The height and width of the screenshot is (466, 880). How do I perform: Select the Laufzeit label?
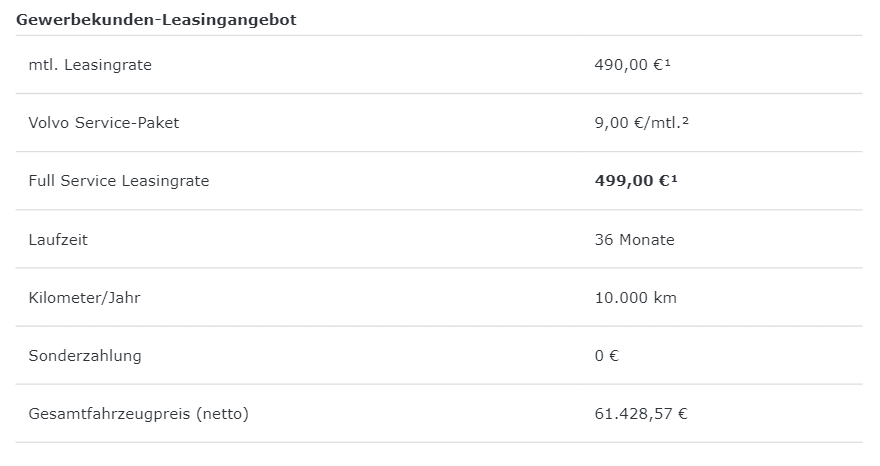click(58, 240)
